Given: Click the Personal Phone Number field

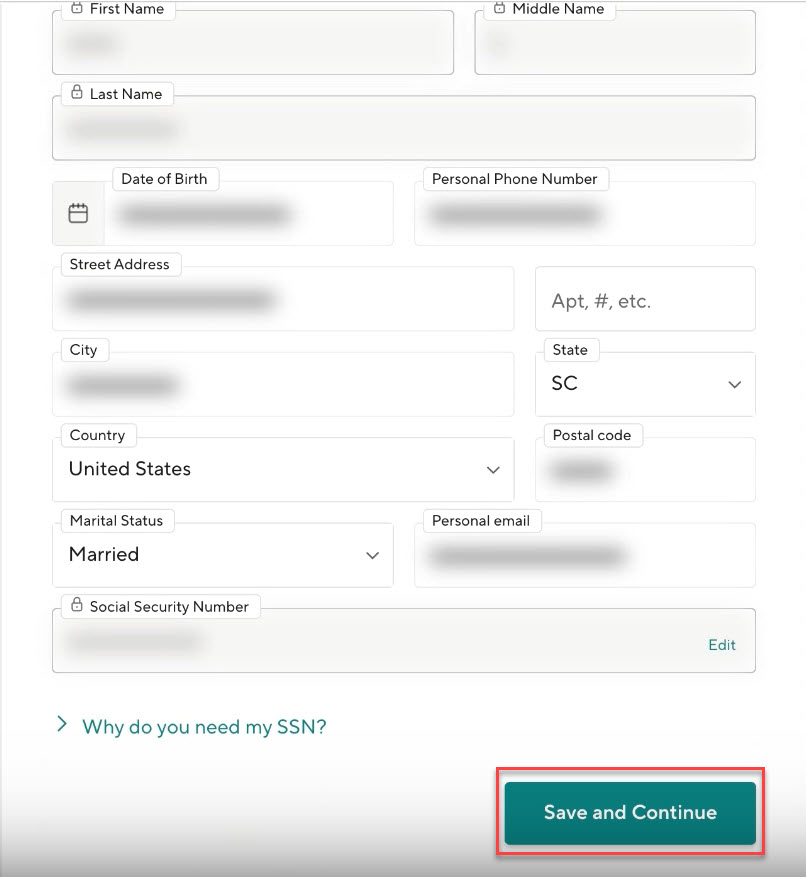Looking at the screenshot, I should tap(584, 215).
